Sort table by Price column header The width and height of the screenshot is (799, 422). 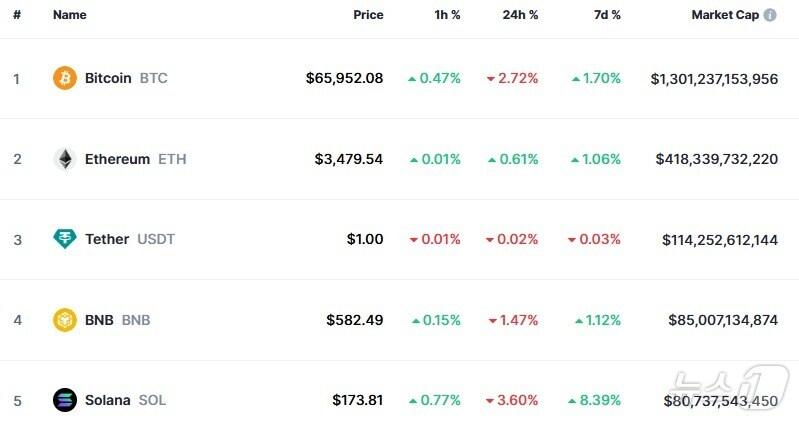(368, 15)
